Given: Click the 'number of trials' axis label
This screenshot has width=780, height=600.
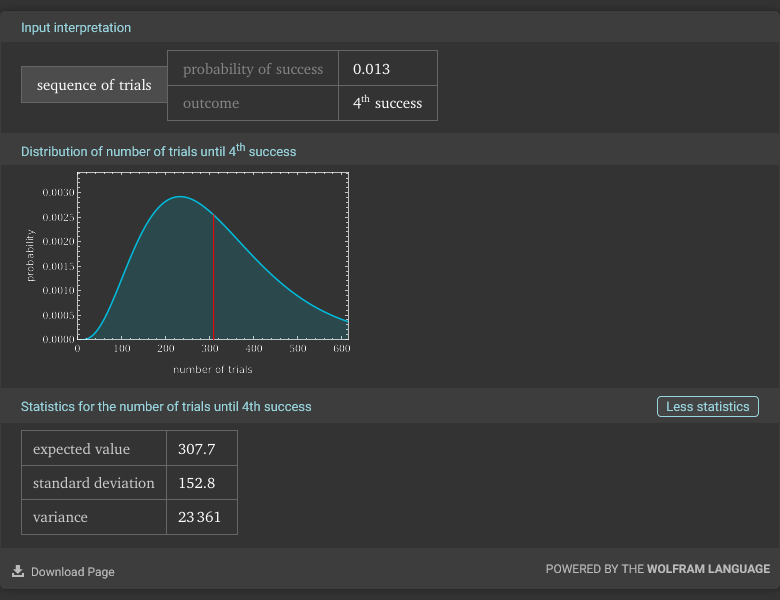Looking at the screenshot, I should click(212, 370).
